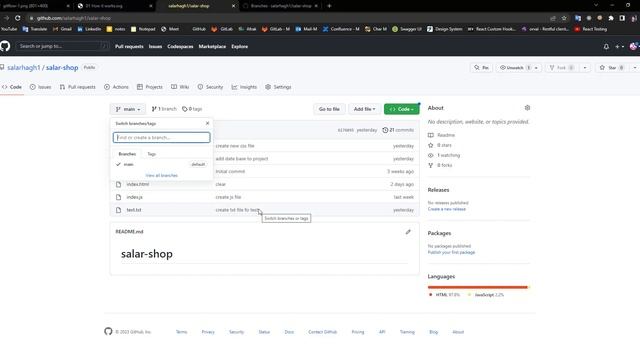Open the Insights repository tab

coord(244,87)
